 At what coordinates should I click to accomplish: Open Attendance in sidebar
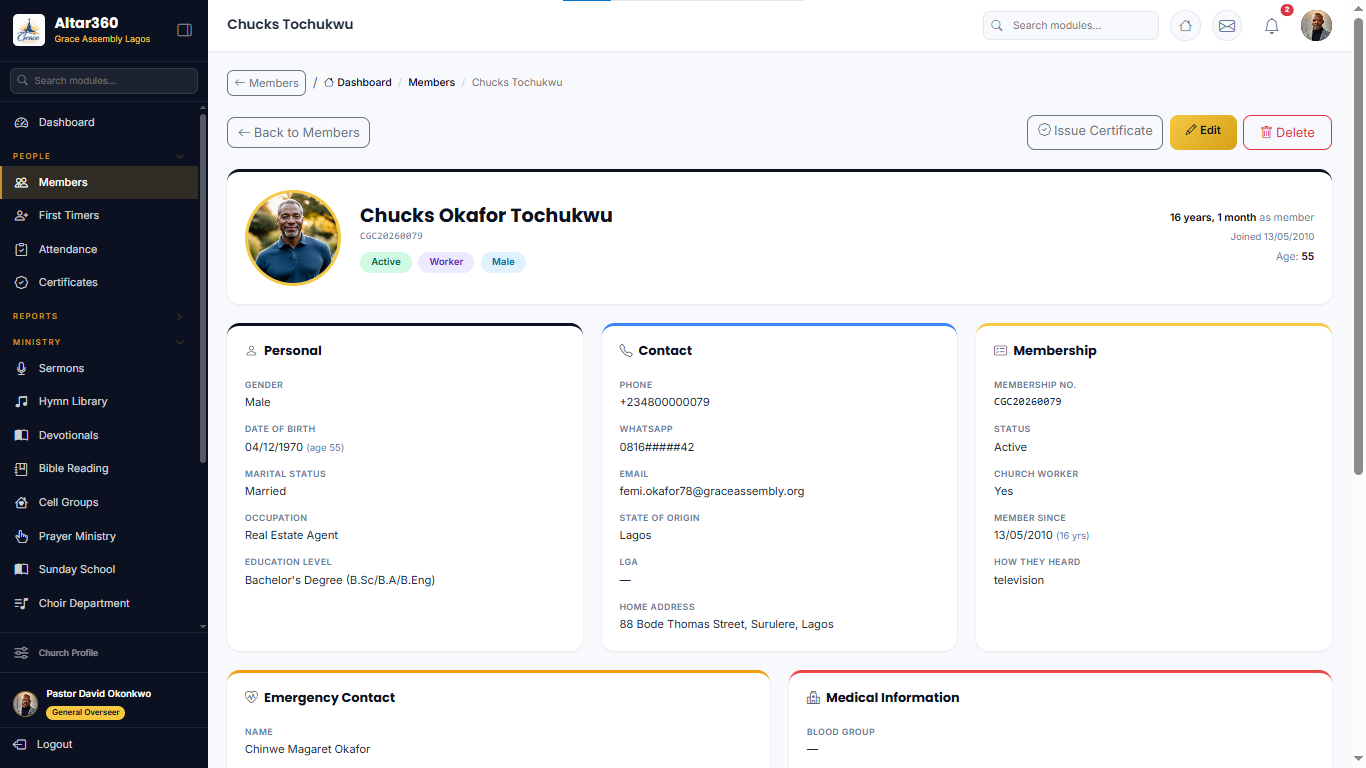click(x=100, y=249)
